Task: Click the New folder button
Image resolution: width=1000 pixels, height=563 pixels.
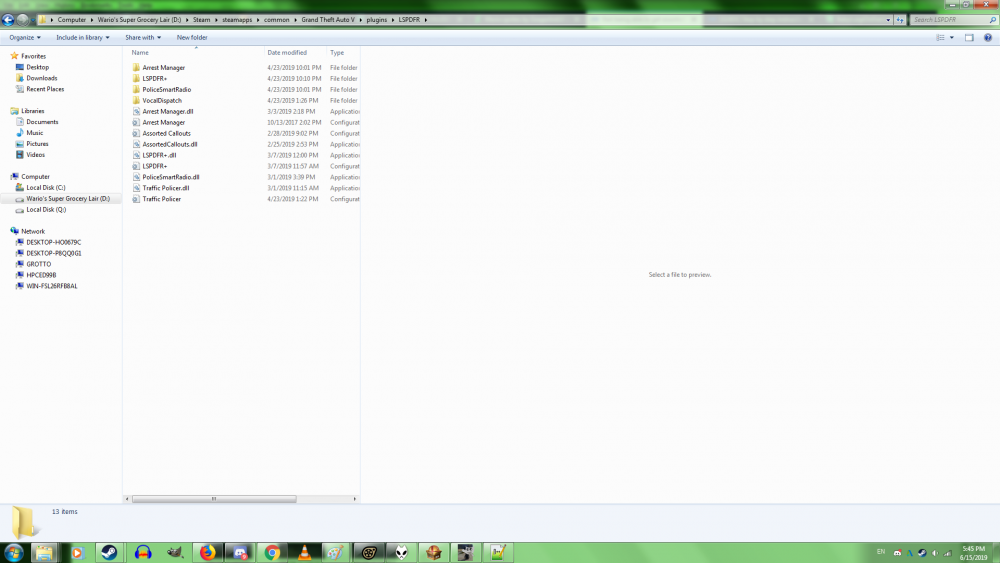Action: [x=192, y=38]
